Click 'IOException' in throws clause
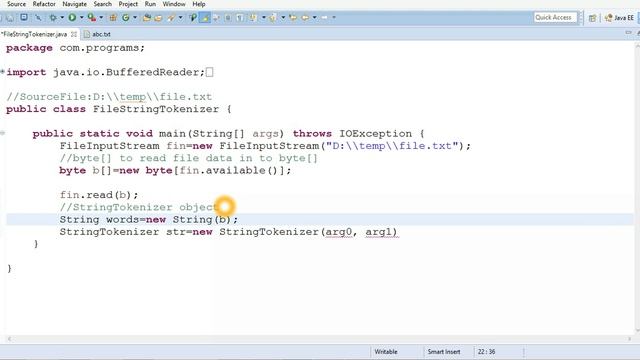The image size is (640, 360). click(376, 134)
